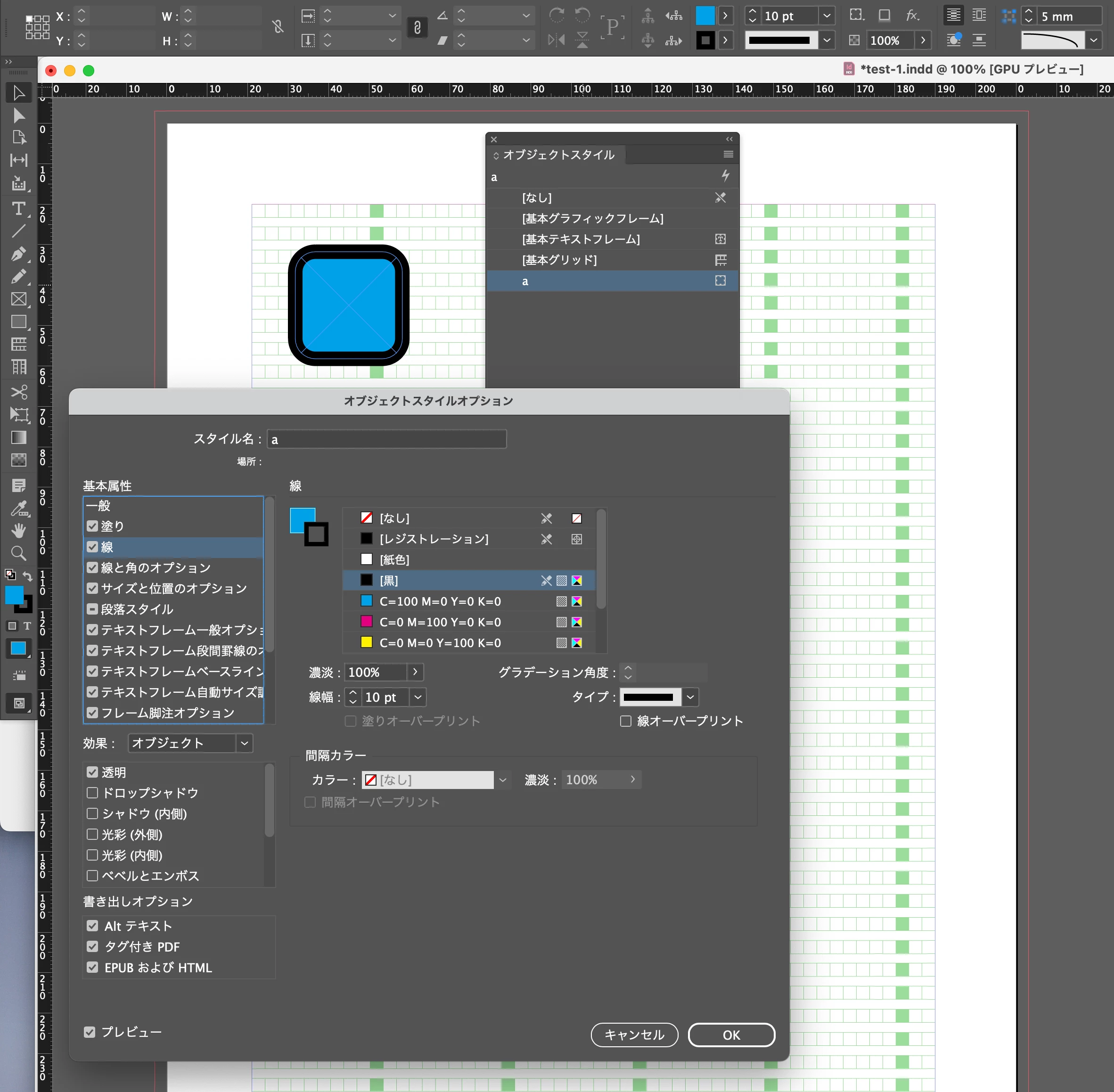The height and width of the screenshot is (1092, 1114).
Task: Choose the Scissors tool
Action: coord(18,392)
